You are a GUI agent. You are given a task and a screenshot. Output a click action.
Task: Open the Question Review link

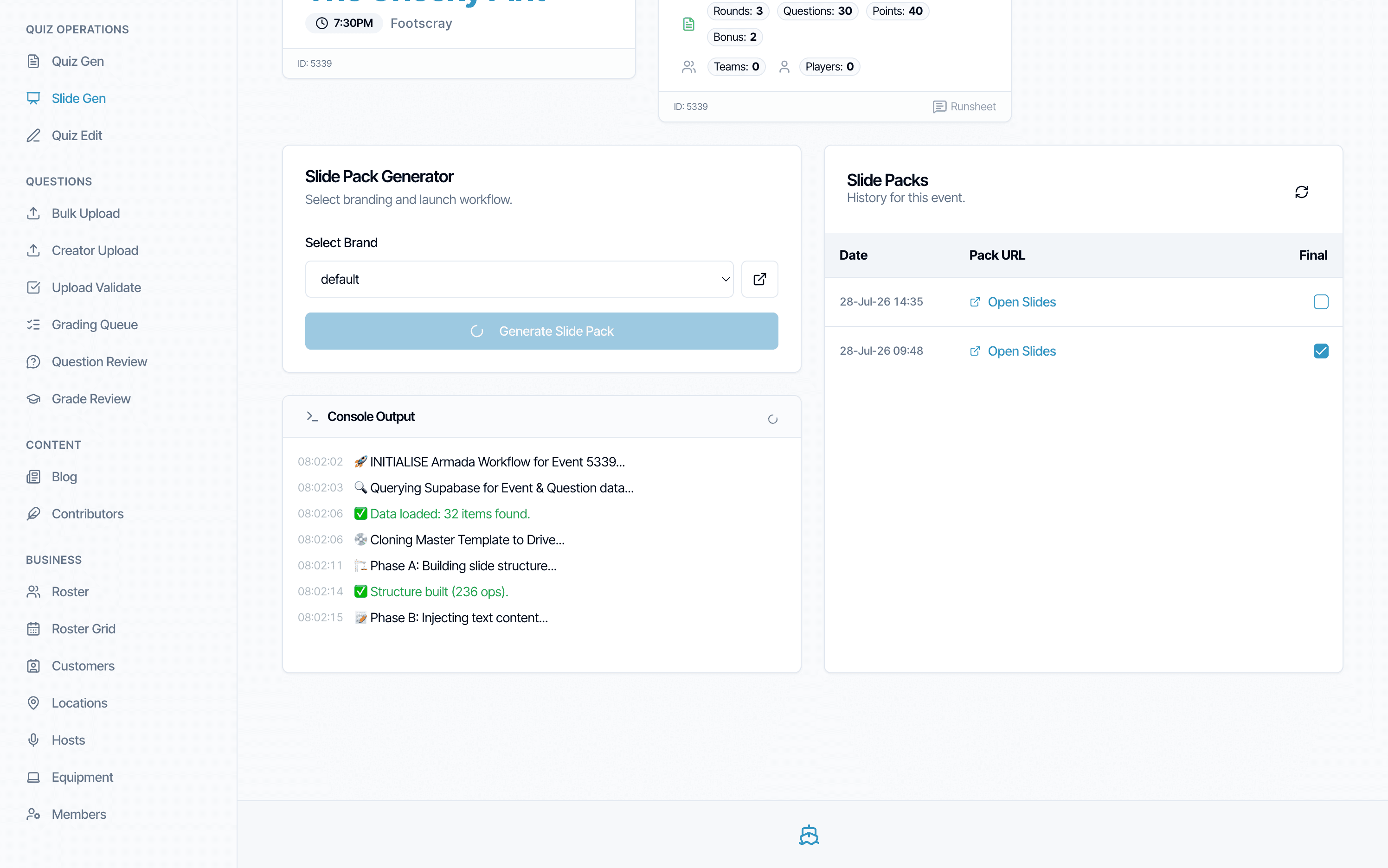pos(99,362)
